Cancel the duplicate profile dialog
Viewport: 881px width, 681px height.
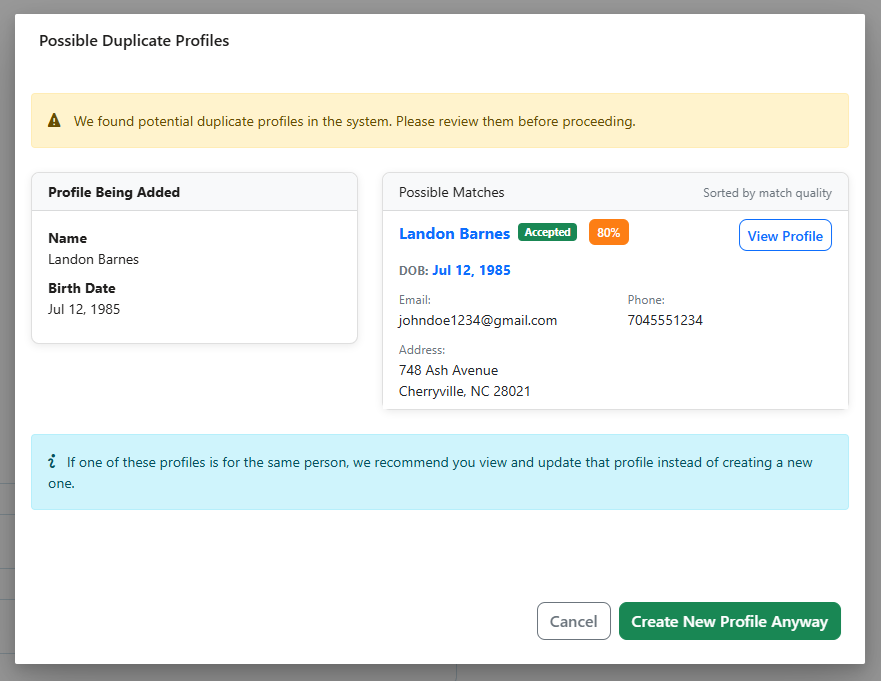tap(573, 621)
